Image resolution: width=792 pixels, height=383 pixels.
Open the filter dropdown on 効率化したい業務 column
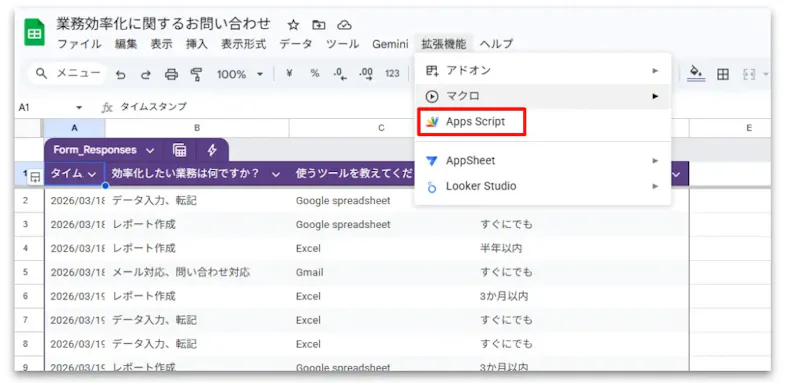[276, 174]
